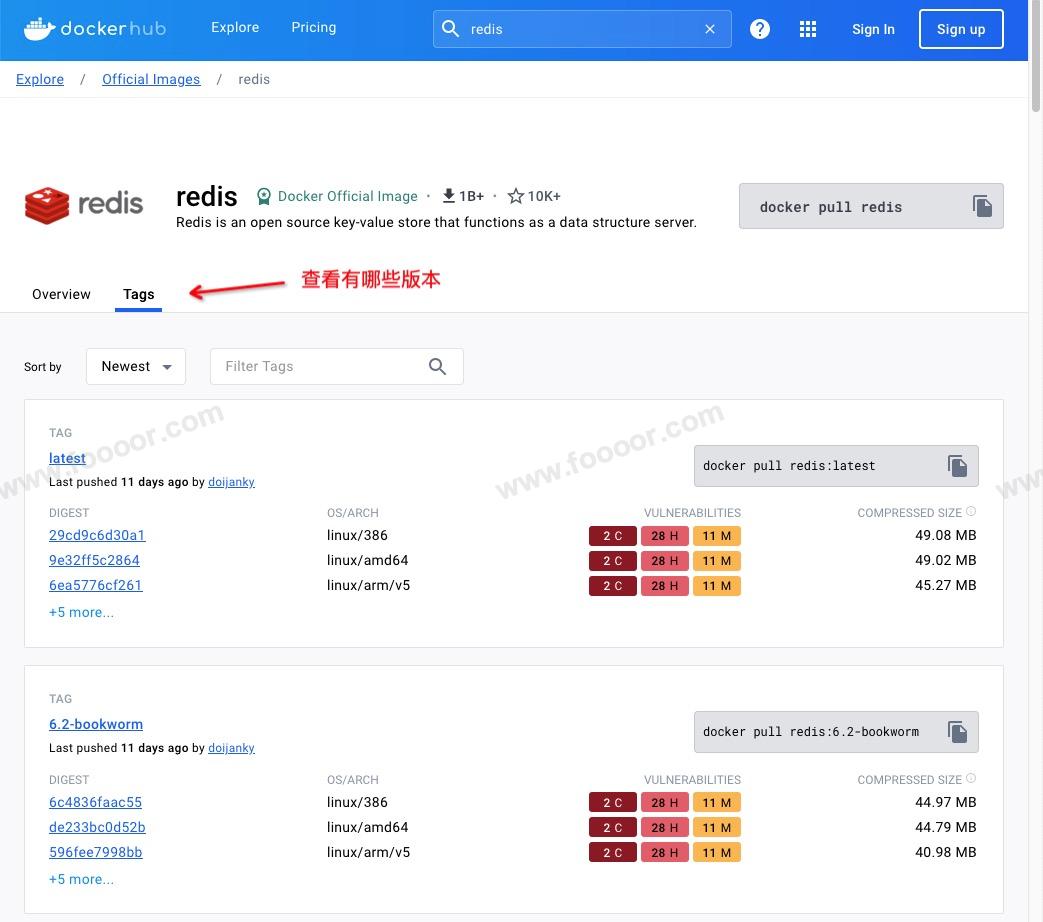The width and height of the screenshot is (1043, 922).
Task: Open the help question mark icon
Action: tap(760, 29)
